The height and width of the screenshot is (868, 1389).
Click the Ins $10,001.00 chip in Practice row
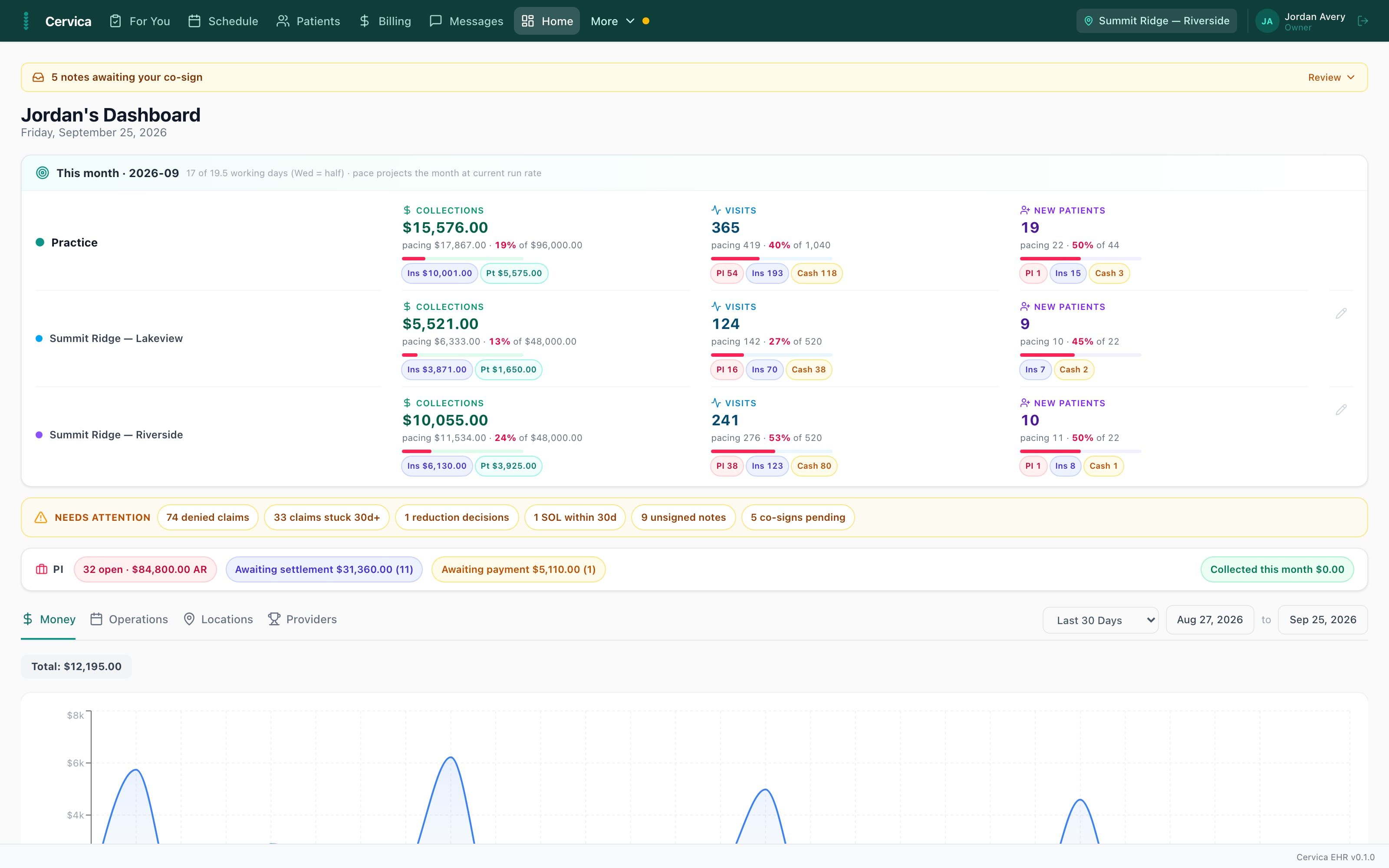coord(440,273)
